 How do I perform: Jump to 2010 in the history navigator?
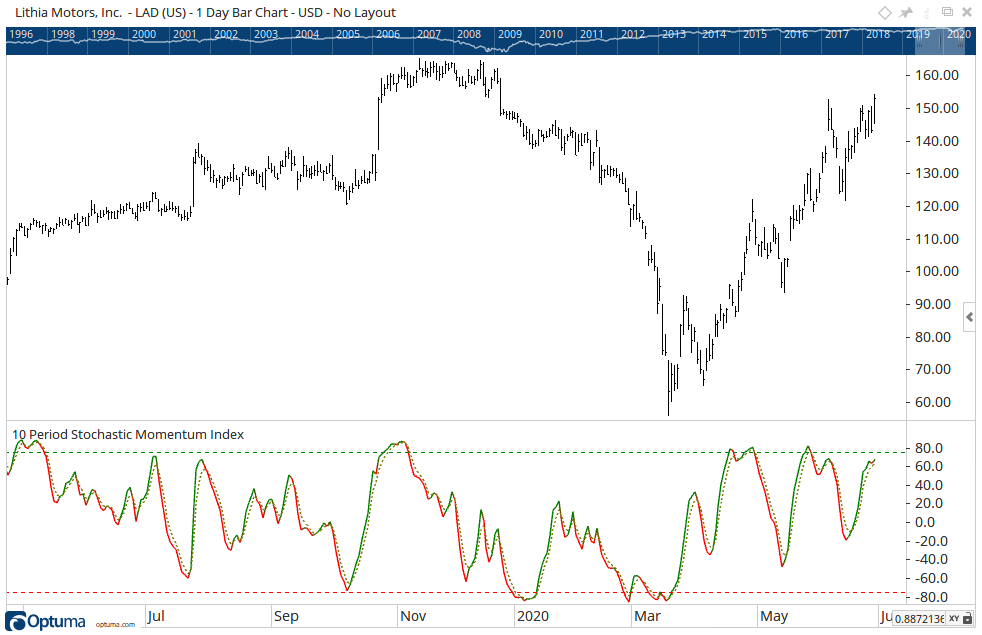(551, 34)
